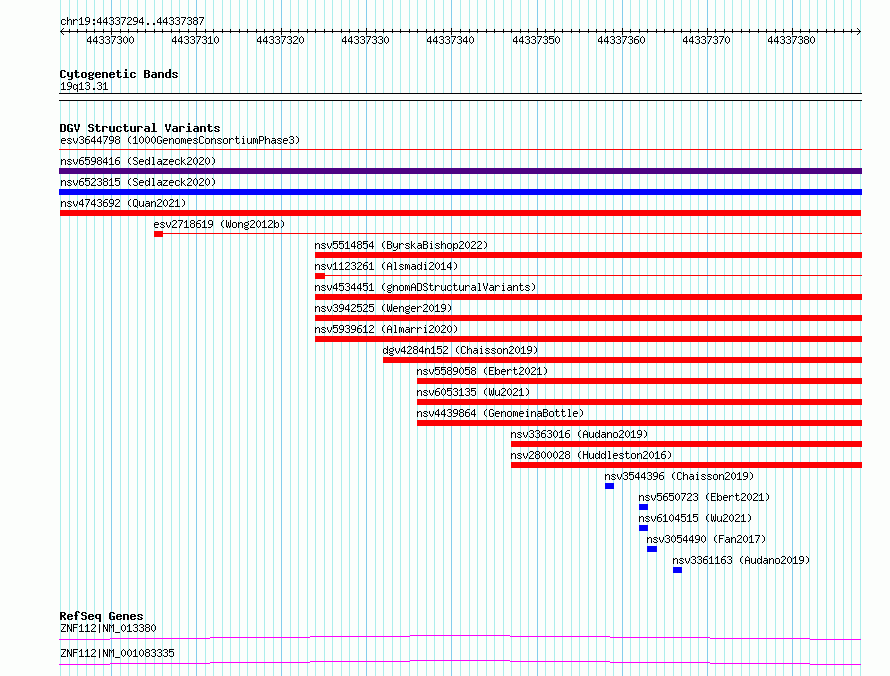Open nsv5589058 (Ebert2021) label
This screenshot has height=676, width=890.
[x=482, y=371]
